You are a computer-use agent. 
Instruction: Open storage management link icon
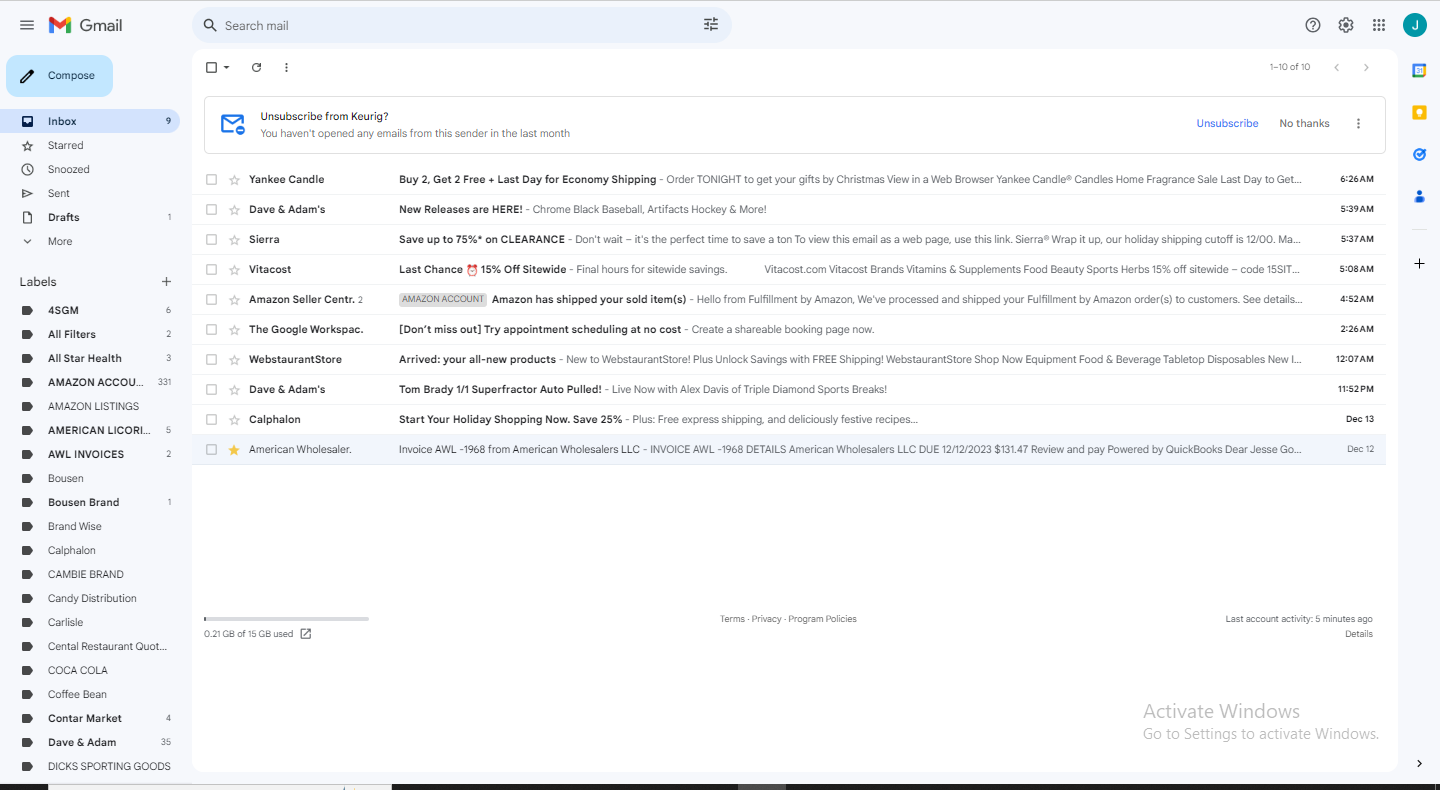(306, 634)
